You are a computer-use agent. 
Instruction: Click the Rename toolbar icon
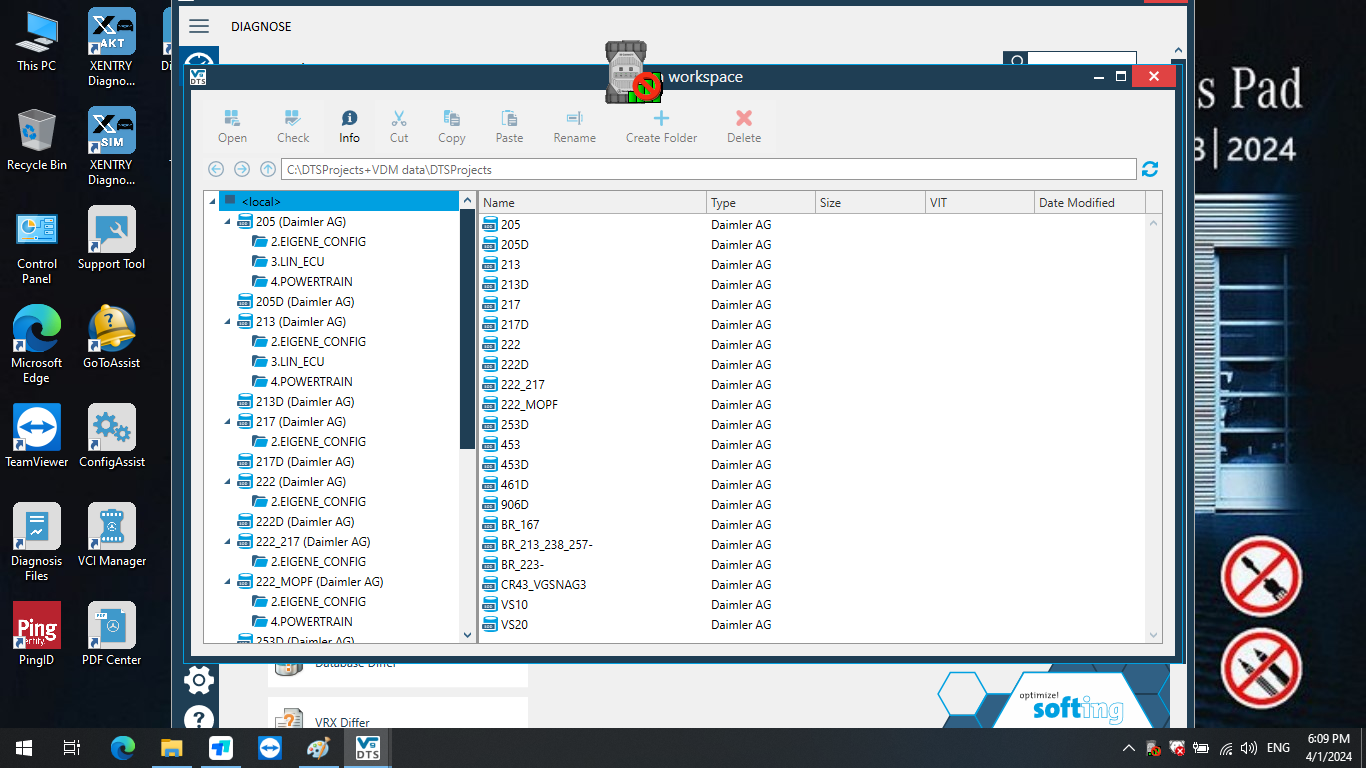pyautogui.click(x=574, y=124)
